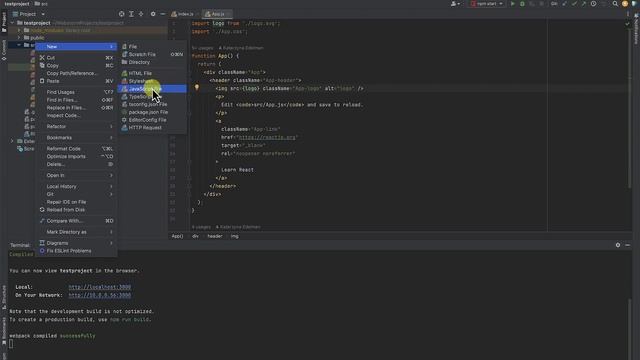The height and width of the screenshot is (360, 640).
Task: Click the user avatar icon at top right
Action: pos(625,4)
